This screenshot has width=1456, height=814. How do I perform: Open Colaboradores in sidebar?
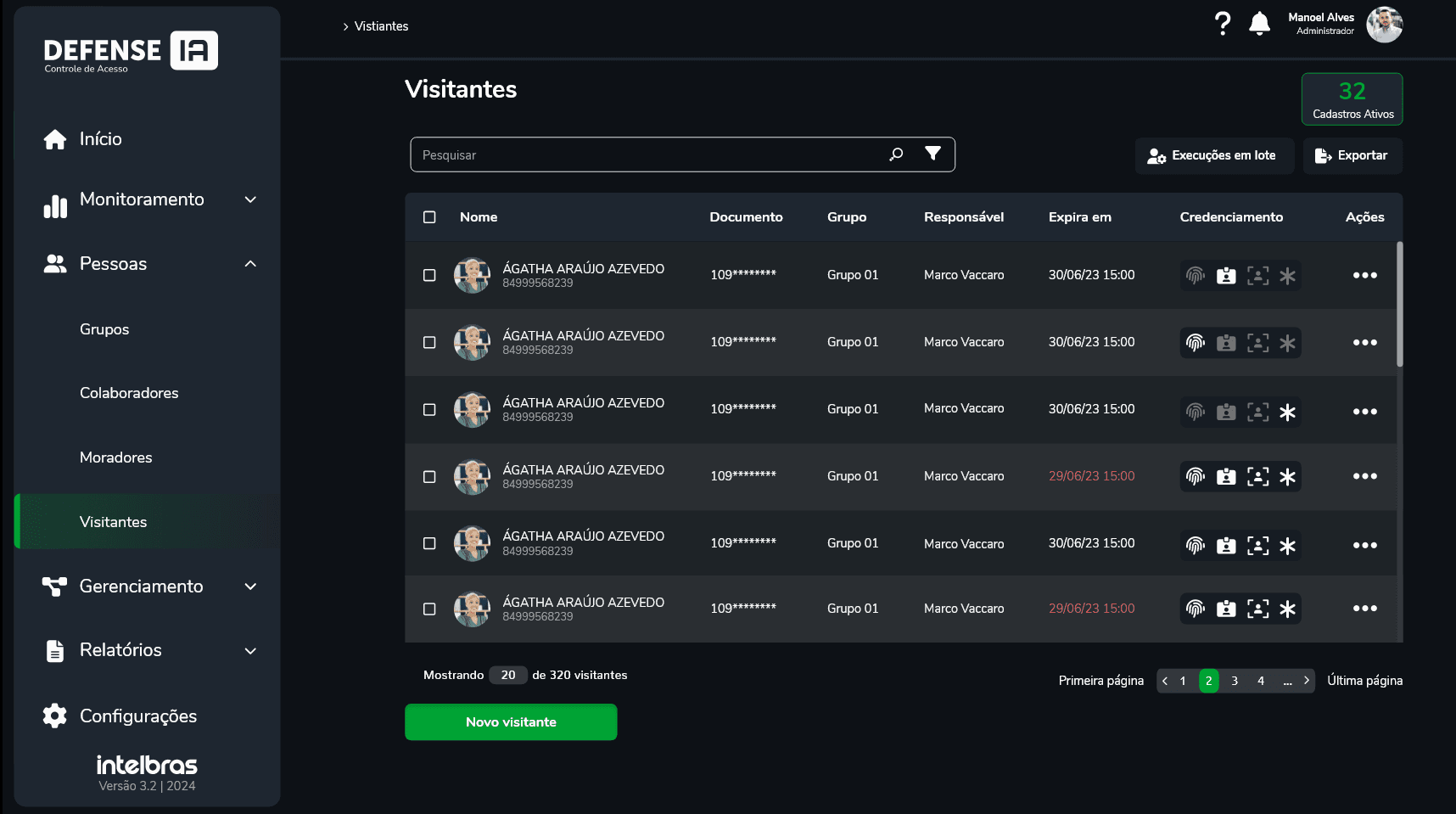pyautogui.click(x=129, y=393)
